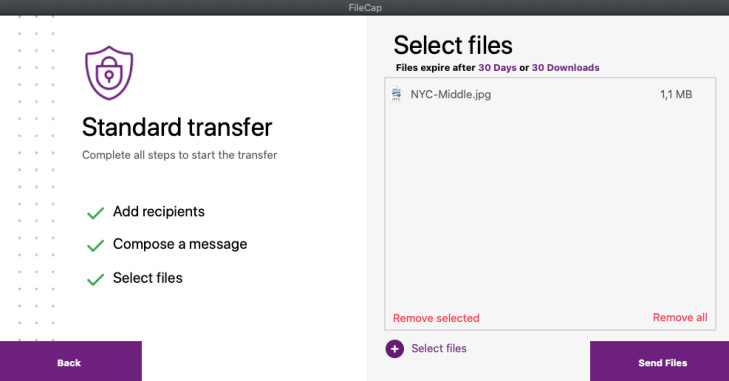The image size is (729, 381).
Task: Click the green checkmark beside Compose a message
Action: pyautogui.click(x=95, y=245)
